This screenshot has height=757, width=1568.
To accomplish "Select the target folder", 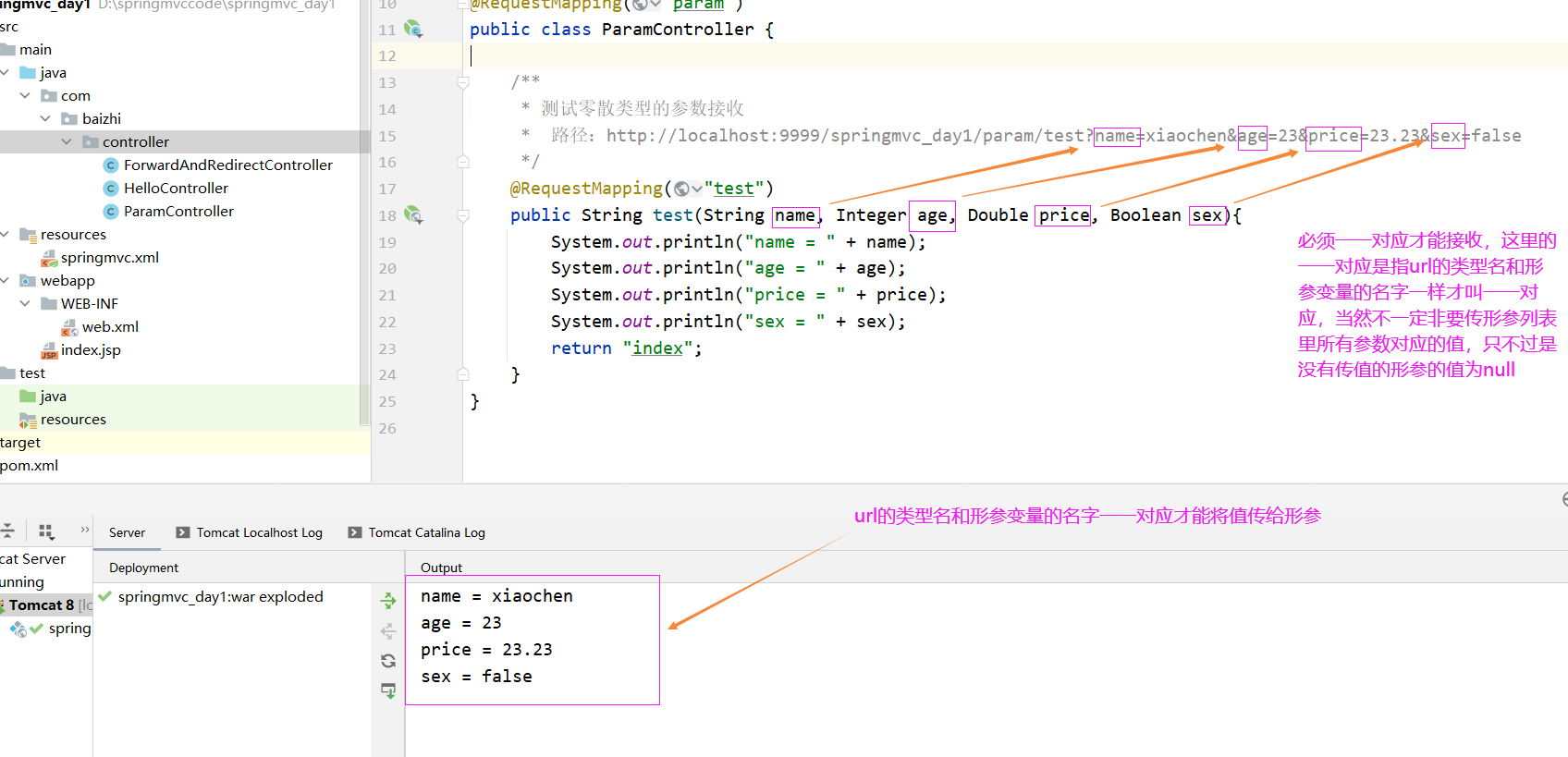I will coord(20,442).
